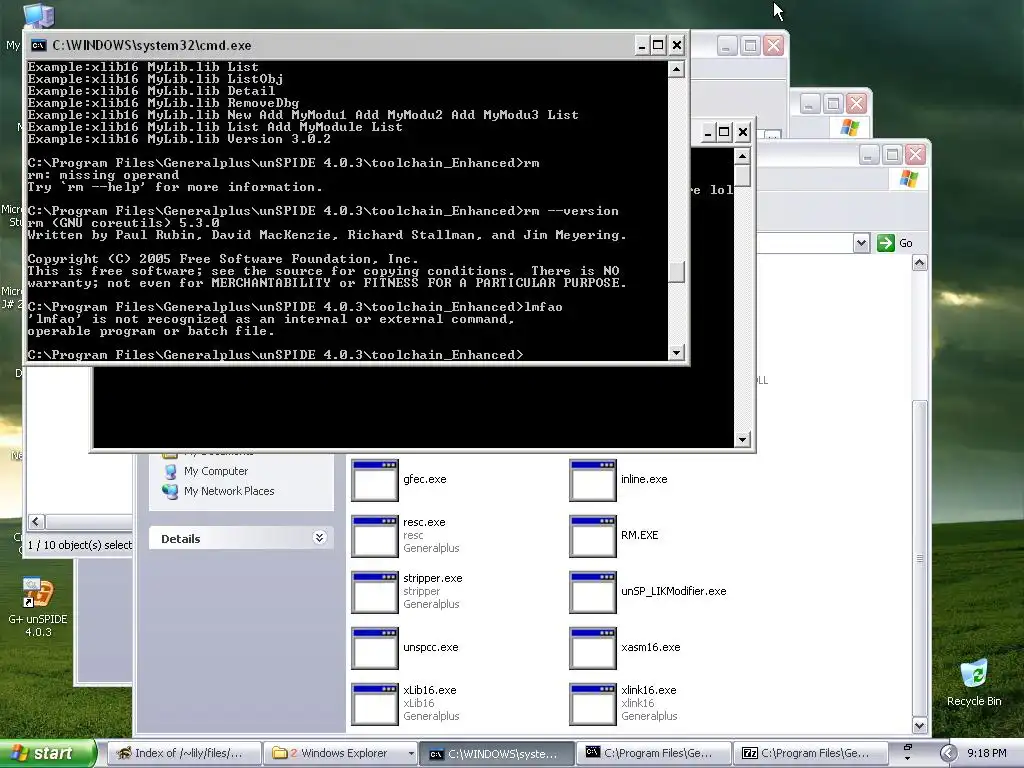Switch to the 7z C:\Program Files\Ge... taskbar item
Screen dimensions: 1024x768
810,753
